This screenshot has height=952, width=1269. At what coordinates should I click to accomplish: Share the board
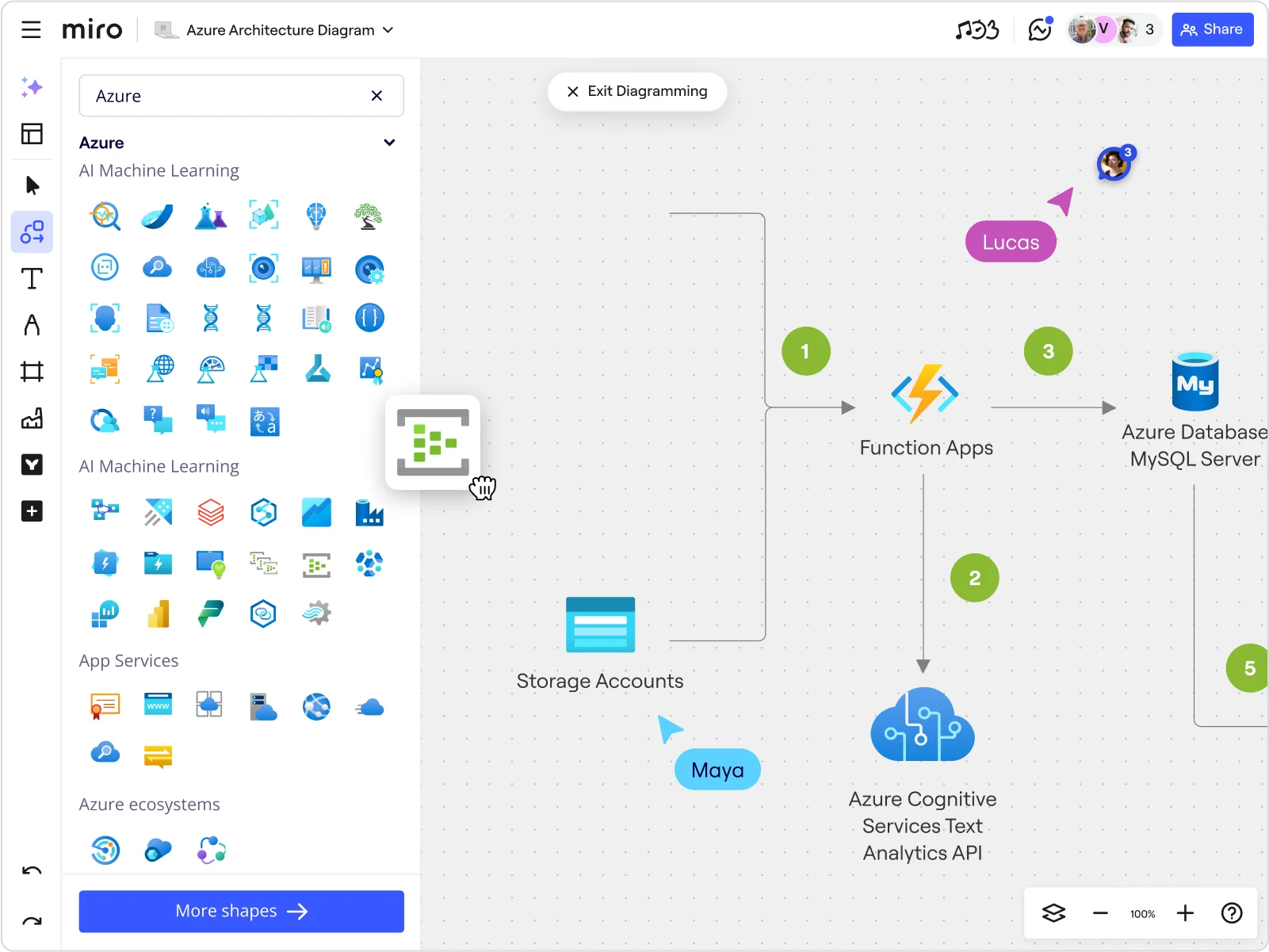coord(1213,29)
